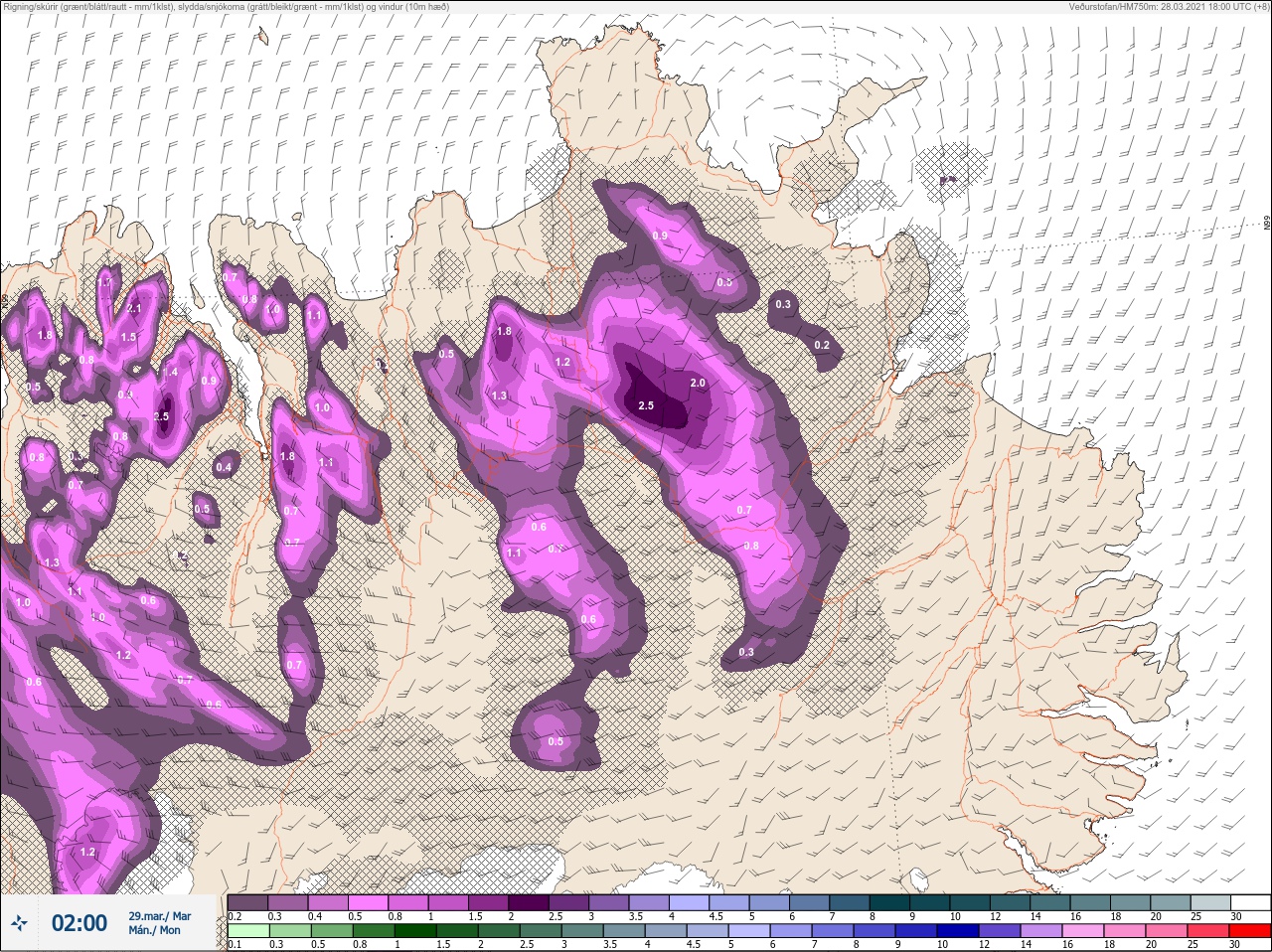Pick upper snow legend swatch between 4 and 4.5

[x=689, y=902]
